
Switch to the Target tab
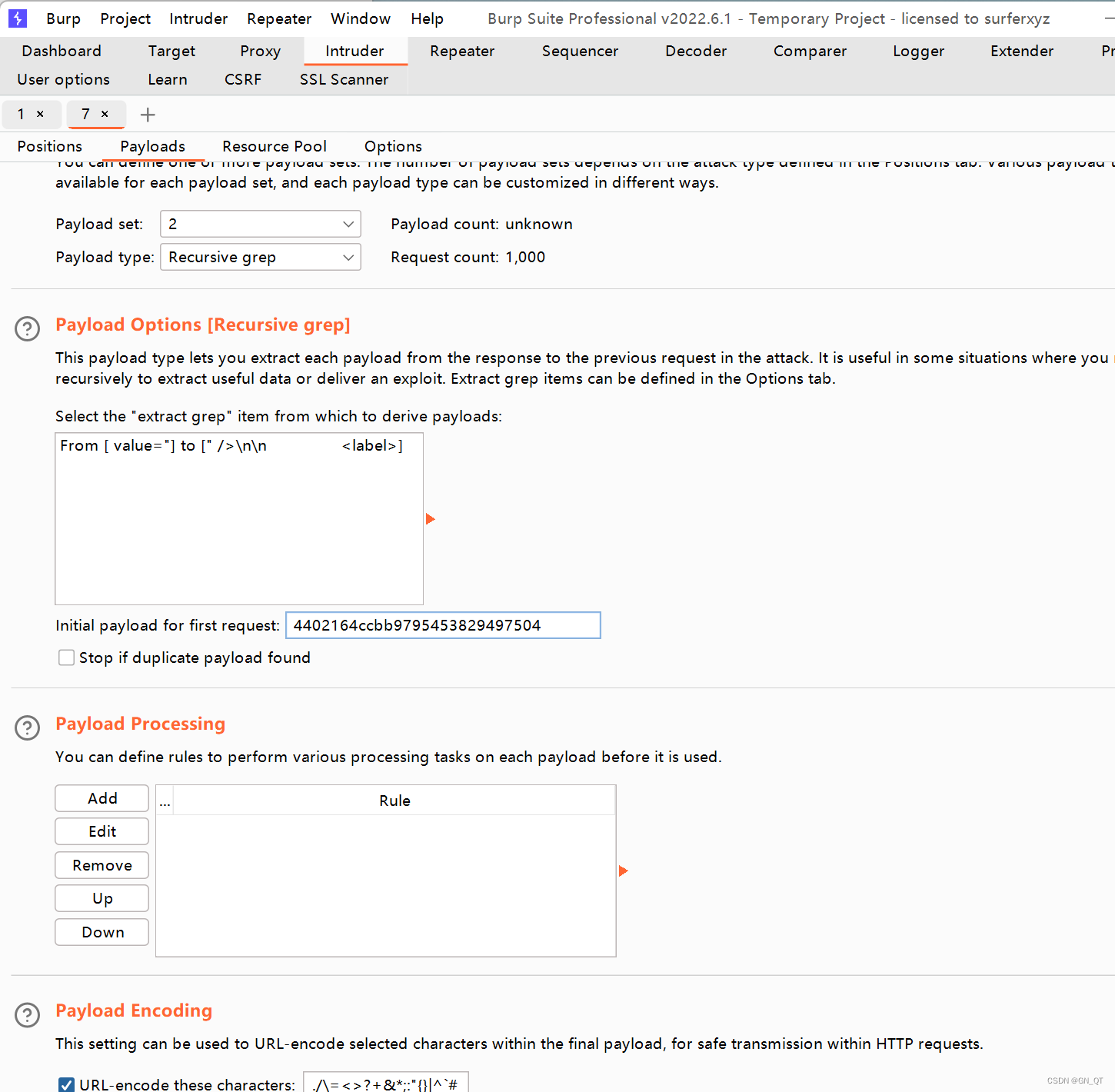coord(171,51)
